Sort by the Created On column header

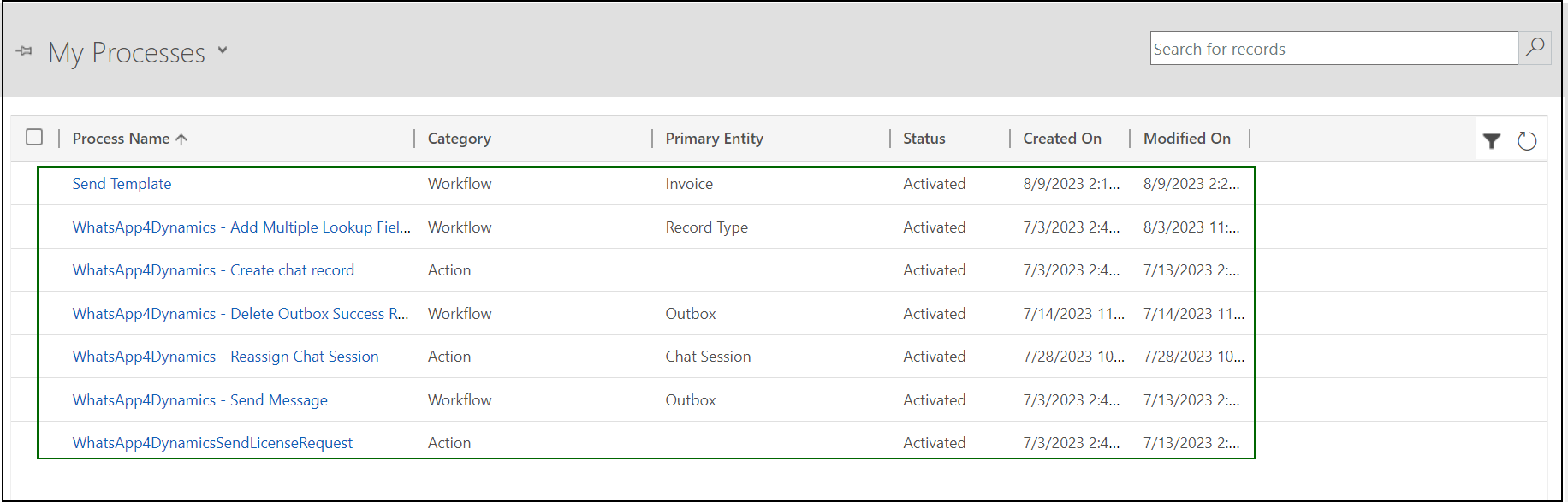pos(1062,139)
